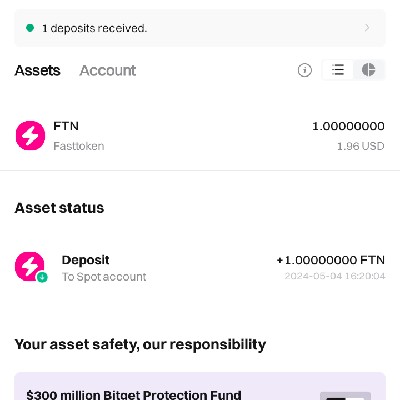Switch to list view of assets
The height and width of the screenshot is (400, 400).
tap(338, 70)
